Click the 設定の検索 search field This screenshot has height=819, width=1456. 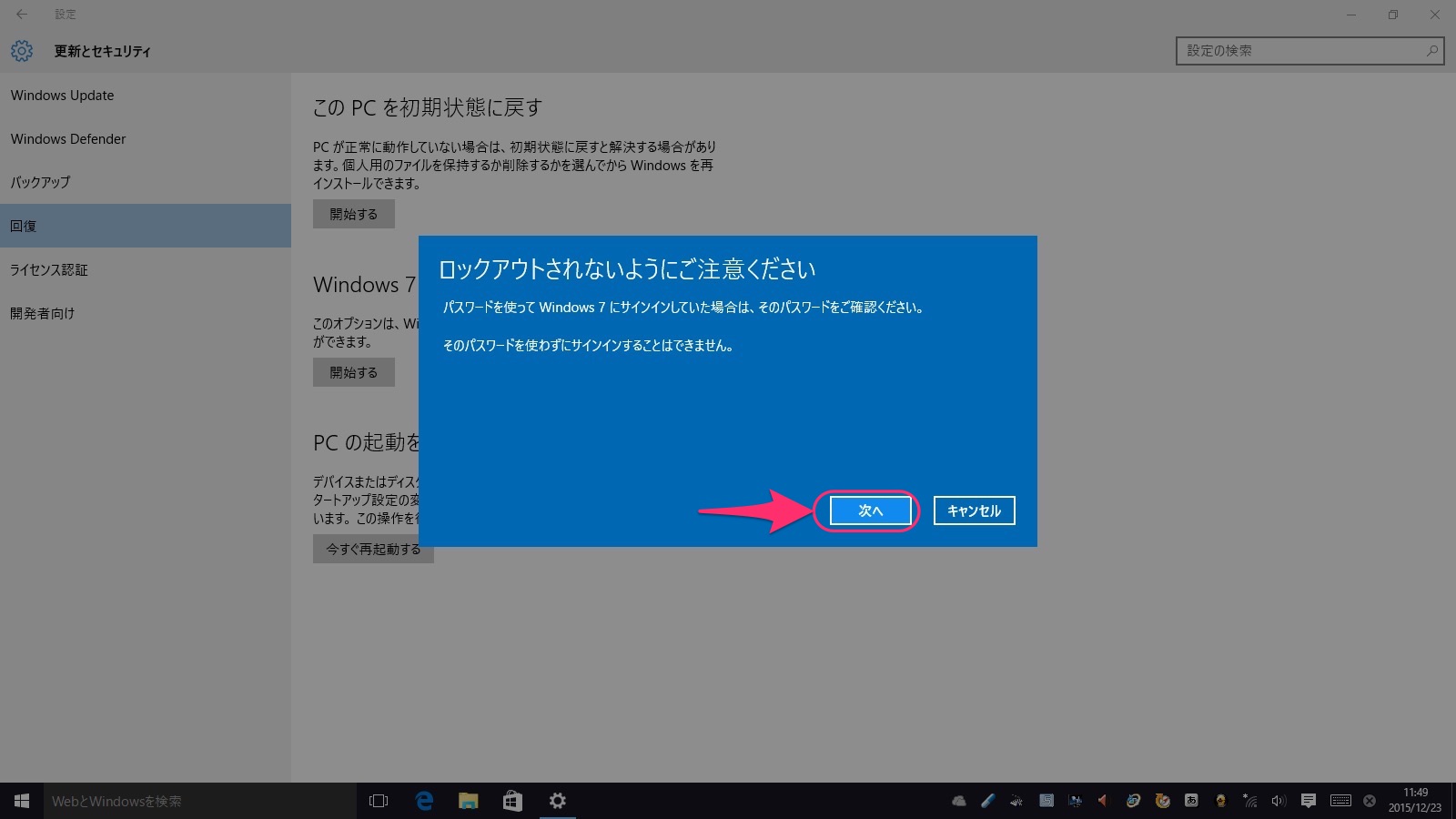pos(1309,51)
